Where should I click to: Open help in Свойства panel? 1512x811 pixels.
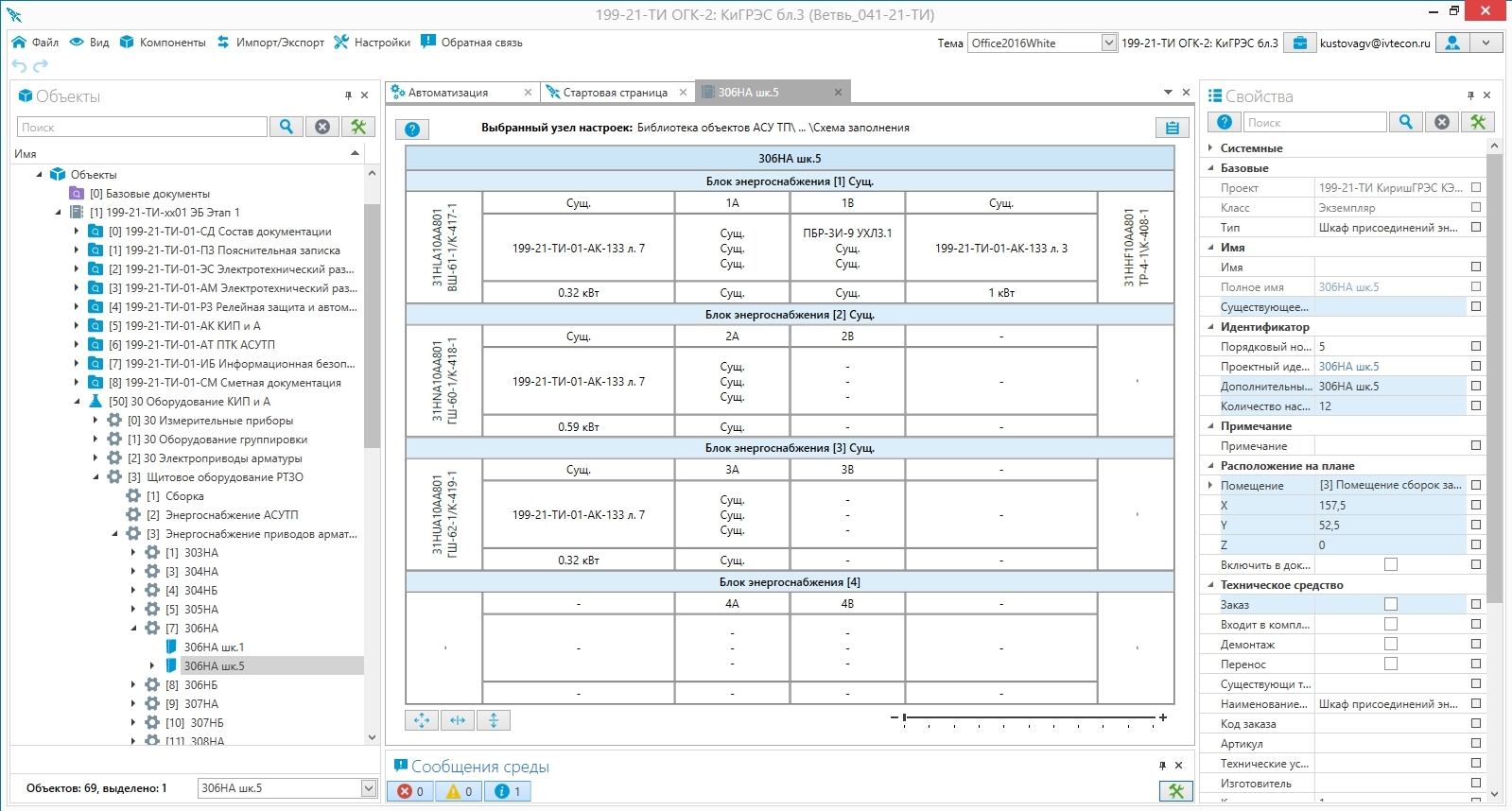pyautogui.click(x=1224, y=122)
